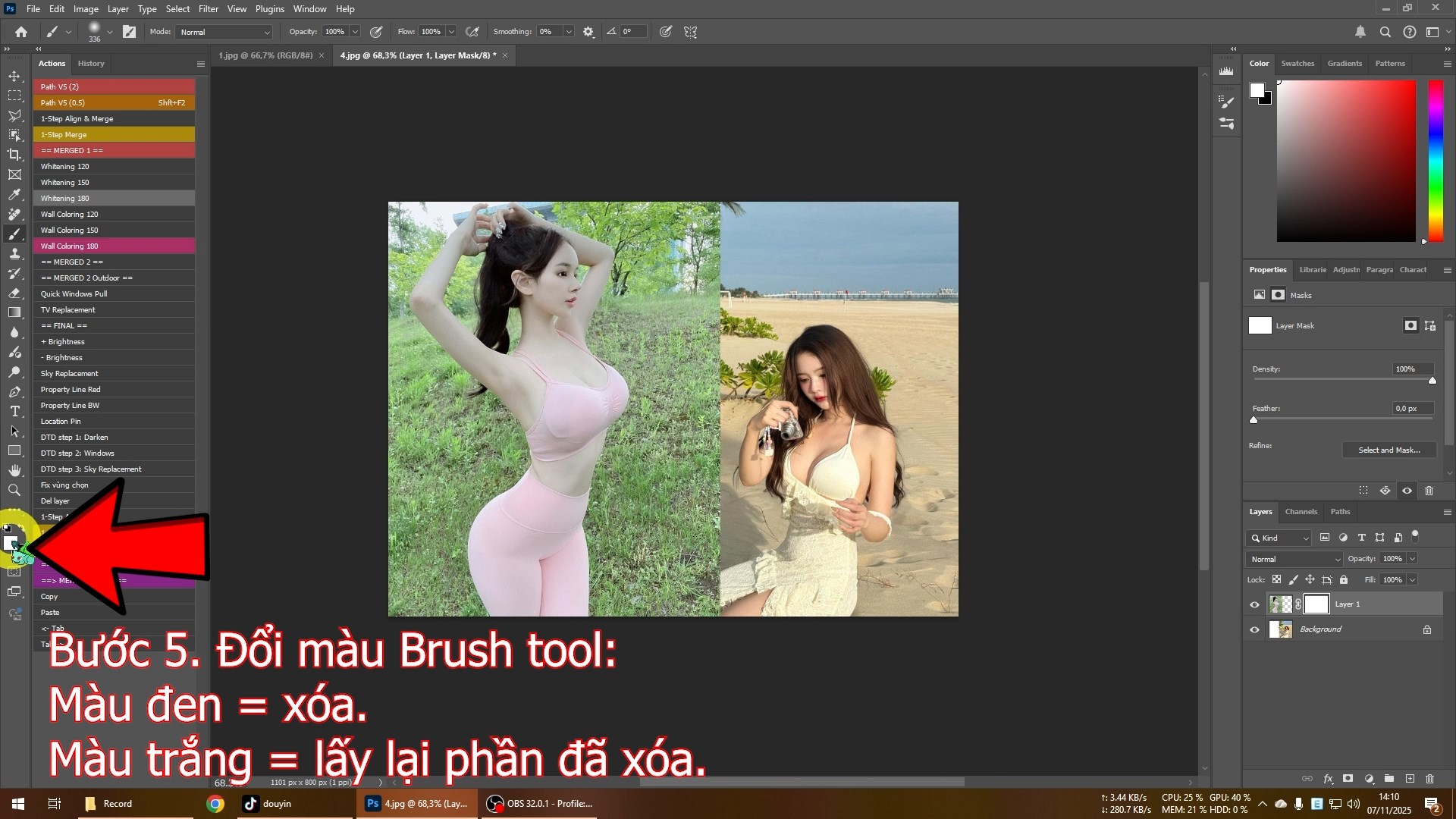Select the Eyedropper tool

[x=14, y=194]
